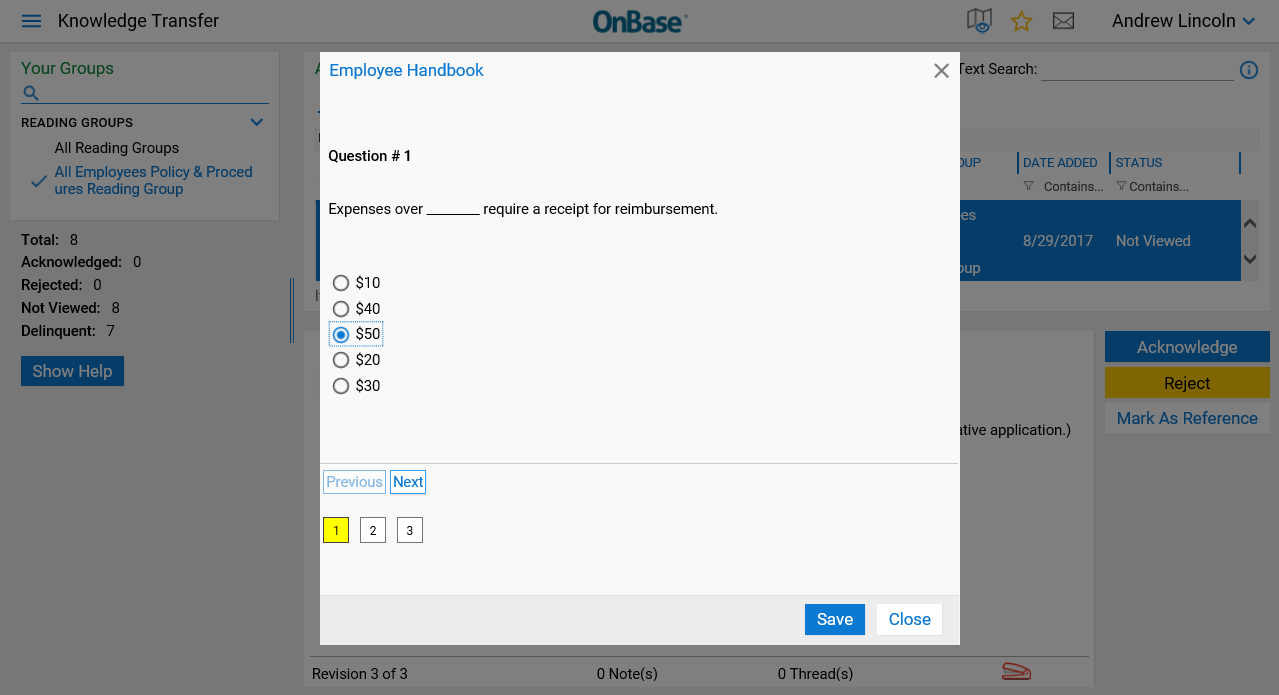Open the hamburger navigation menu
Viewport: 1279px width, 695px height.
point(31,21)
